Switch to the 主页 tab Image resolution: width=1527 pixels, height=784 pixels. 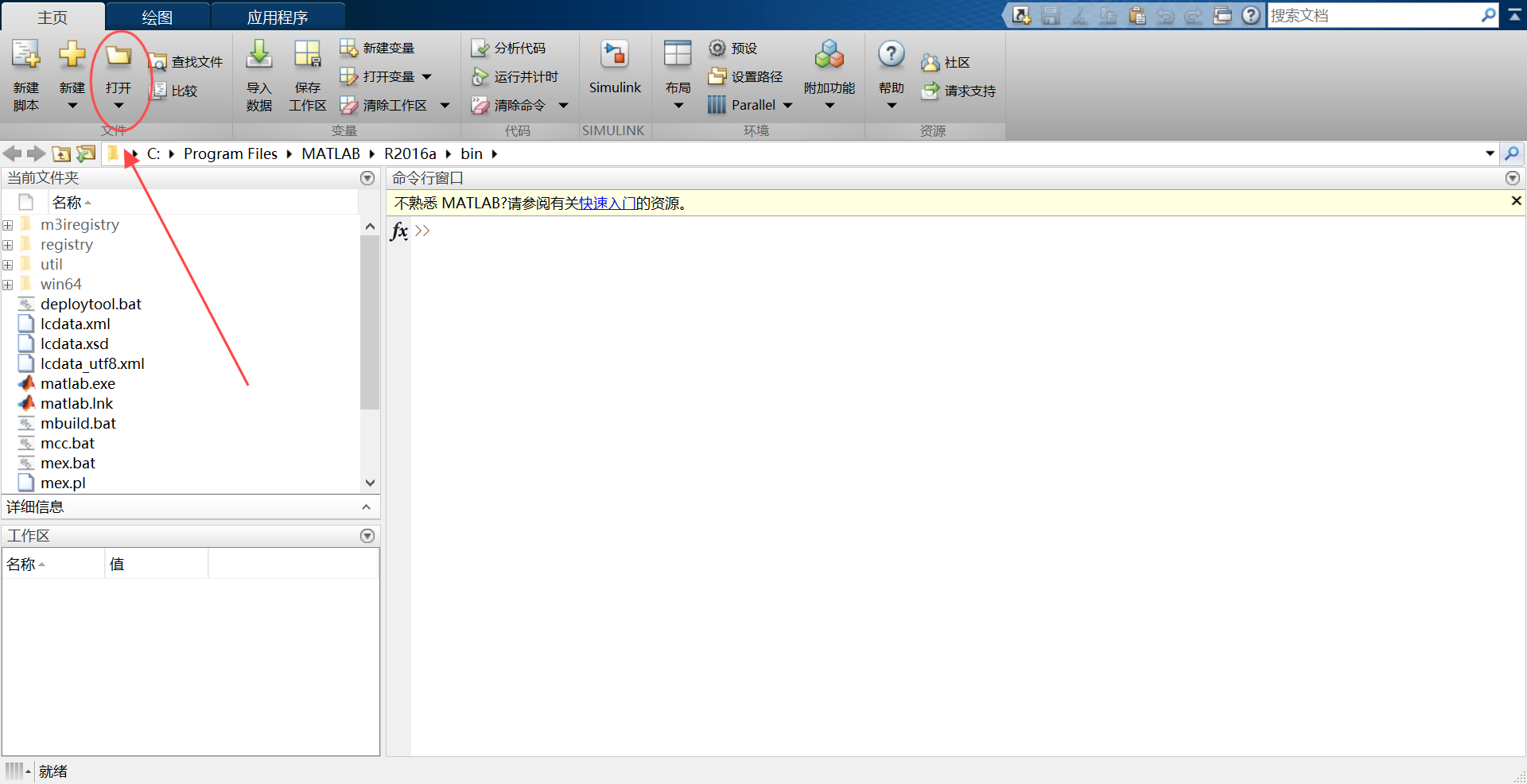[52, 17]
